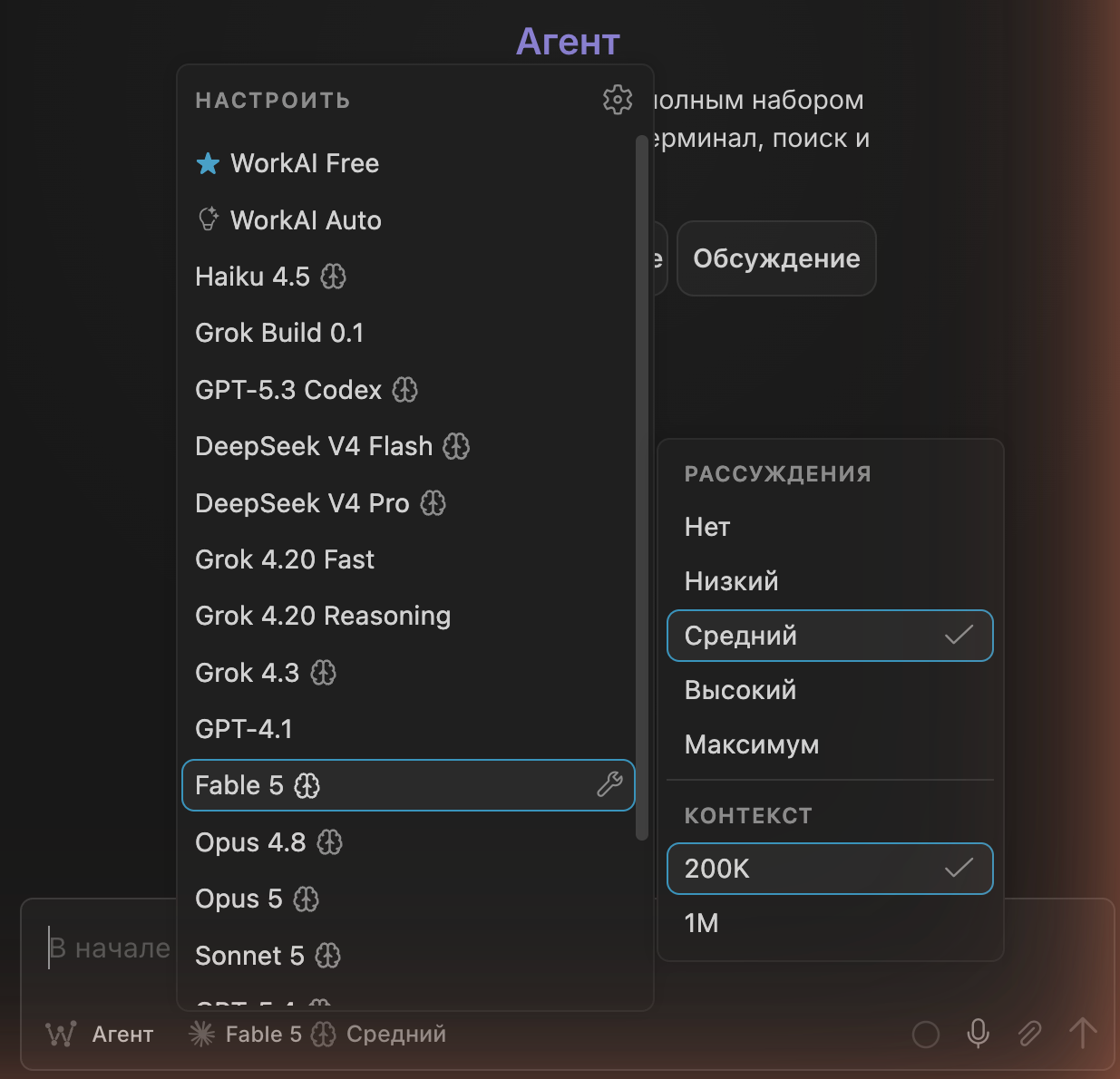Start voice input with the microphone
The width and height of the screenshot is (1120, 1079).
pyautogui.click(x=978, y=1034)
